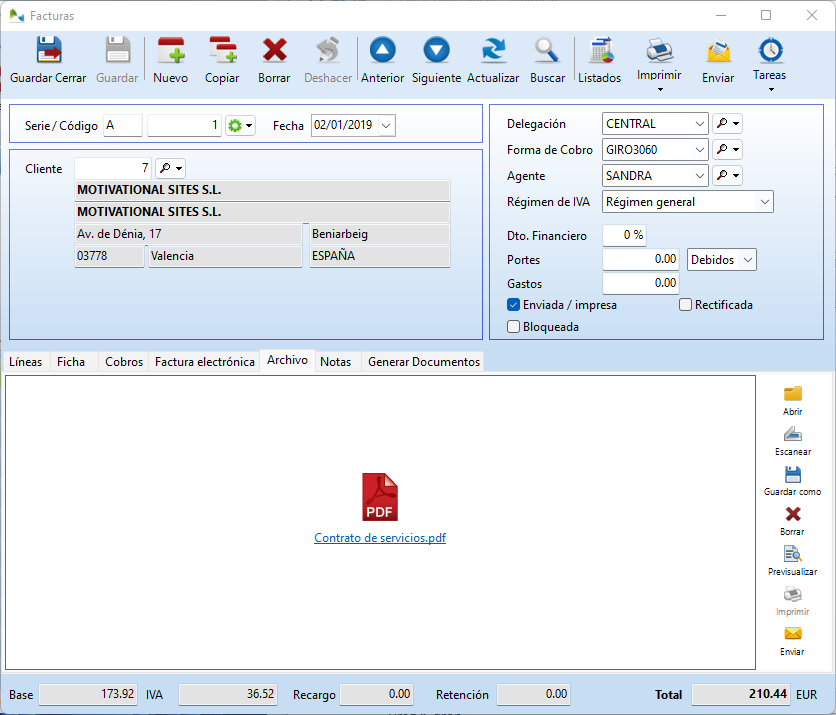Switch to the Líneas tab

(x=25, y=361)
